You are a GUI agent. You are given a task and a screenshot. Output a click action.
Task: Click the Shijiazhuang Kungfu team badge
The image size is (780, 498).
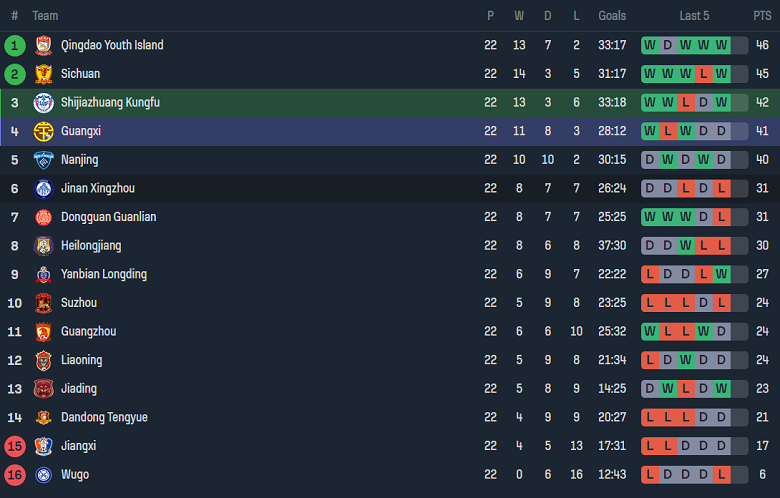[x=43, y=102]
